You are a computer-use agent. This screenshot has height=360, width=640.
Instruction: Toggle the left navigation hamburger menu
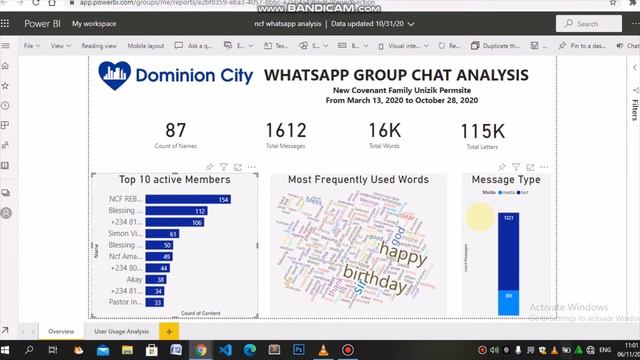click(x=6, y=46)
